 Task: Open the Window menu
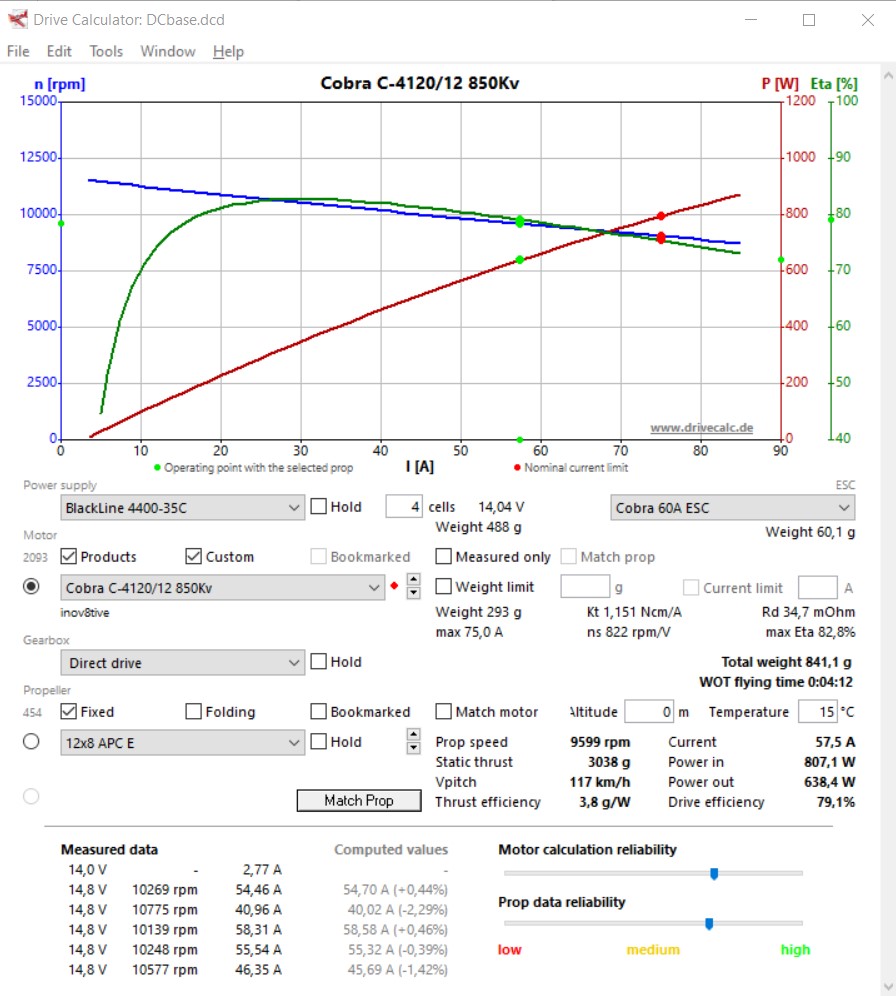[x=168, y=51]
